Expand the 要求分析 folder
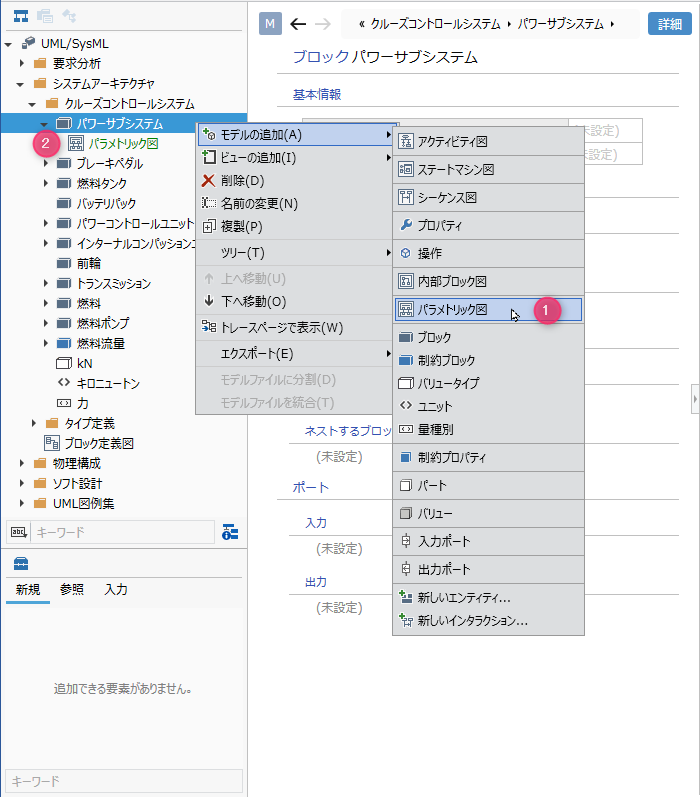 [x=23, y=64]
